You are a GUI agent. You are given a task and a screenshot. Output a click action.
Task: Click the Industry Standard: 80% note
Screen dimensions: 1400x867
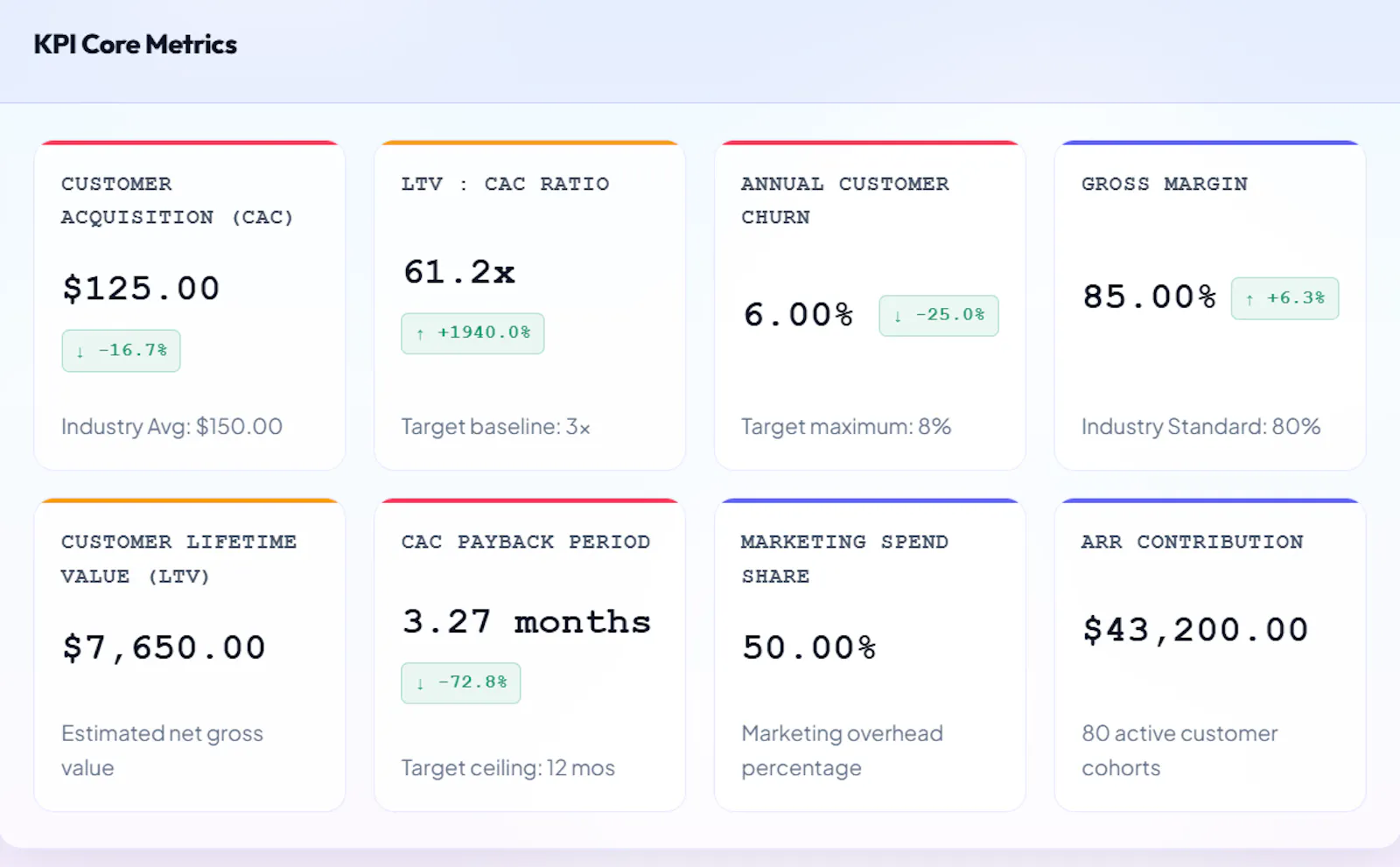[x=1200, y=426]
